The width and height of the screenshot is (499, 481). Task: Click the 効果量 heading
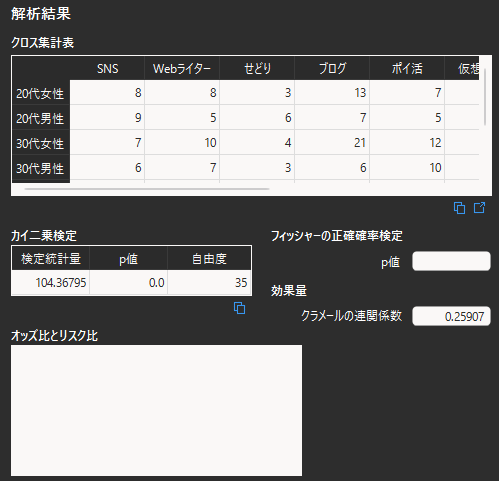tap(289, 291)
